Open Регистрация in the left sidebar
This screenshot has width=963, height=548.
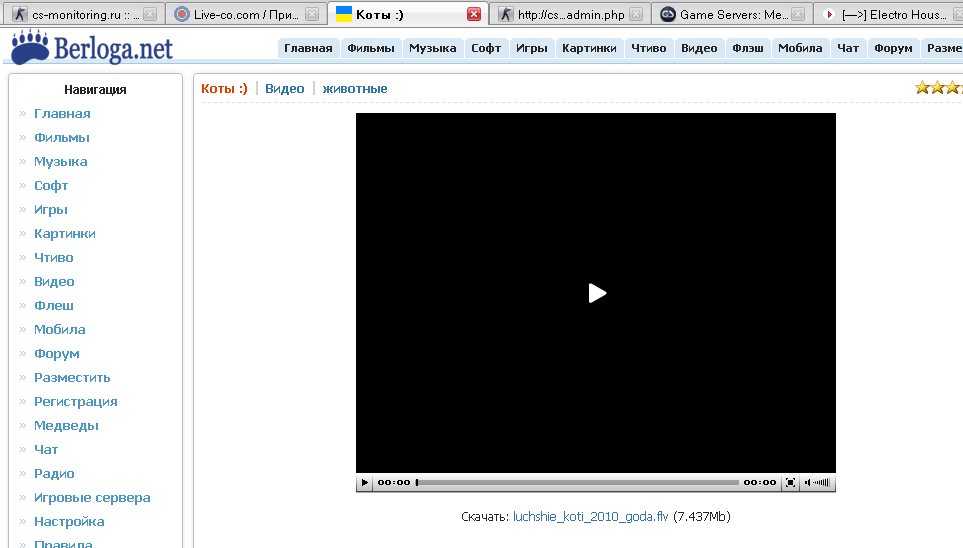coord(76,402)
